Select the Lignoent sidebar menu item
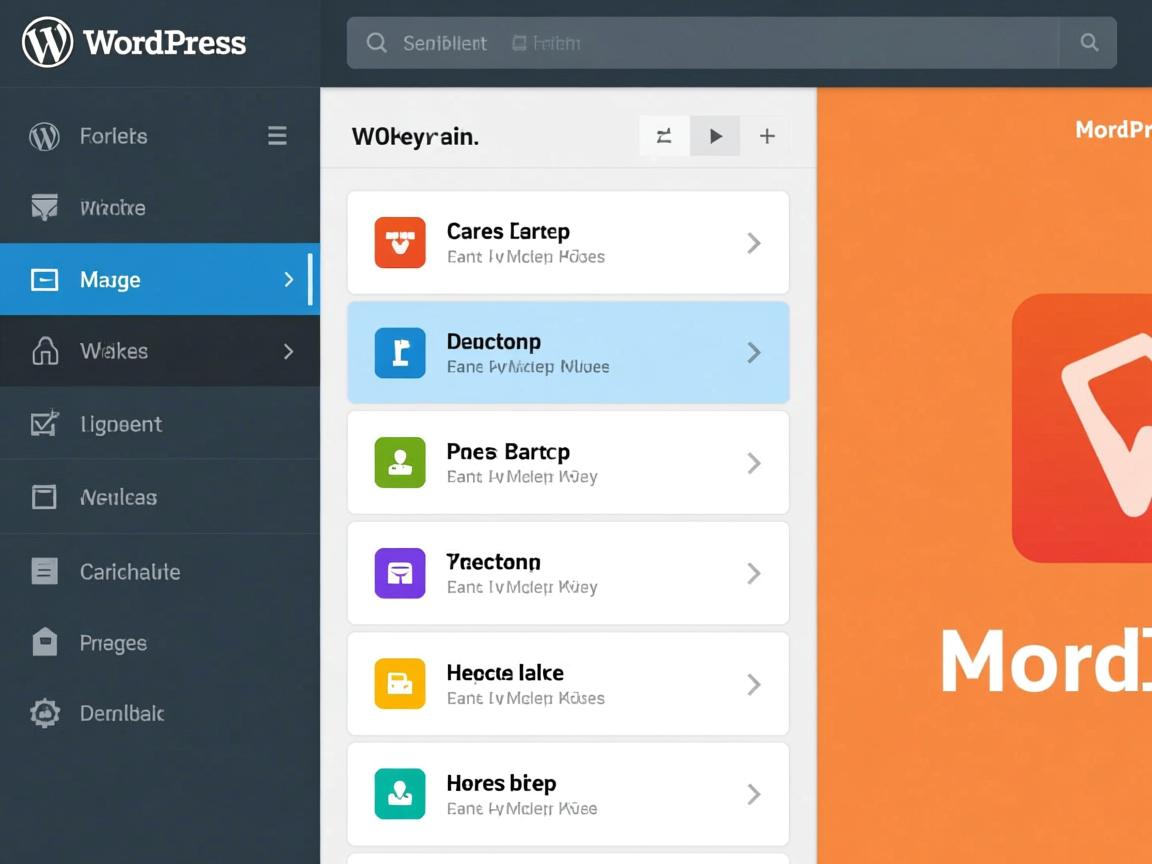Screen dimensions: 1152x864 120,424
